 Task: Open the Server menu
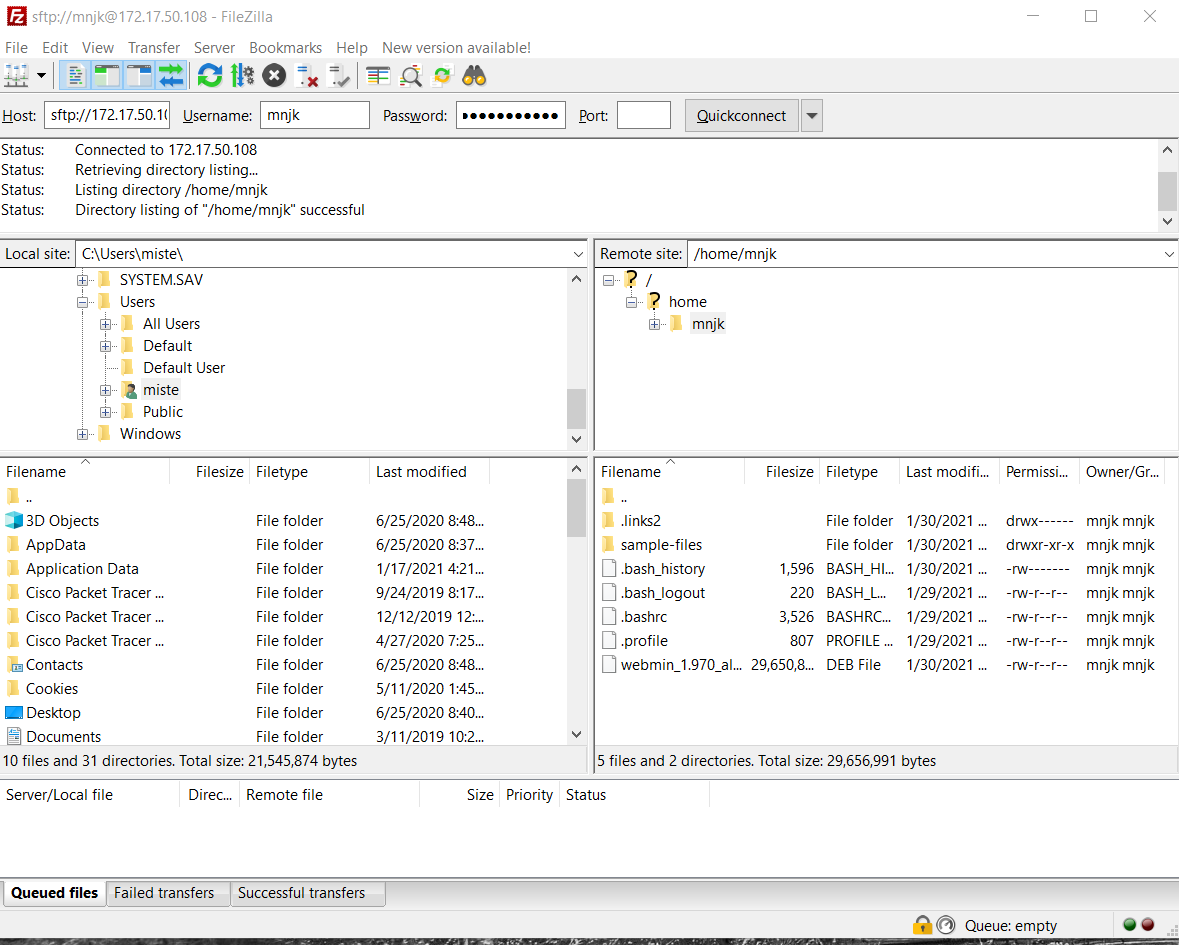pos(214,47)
